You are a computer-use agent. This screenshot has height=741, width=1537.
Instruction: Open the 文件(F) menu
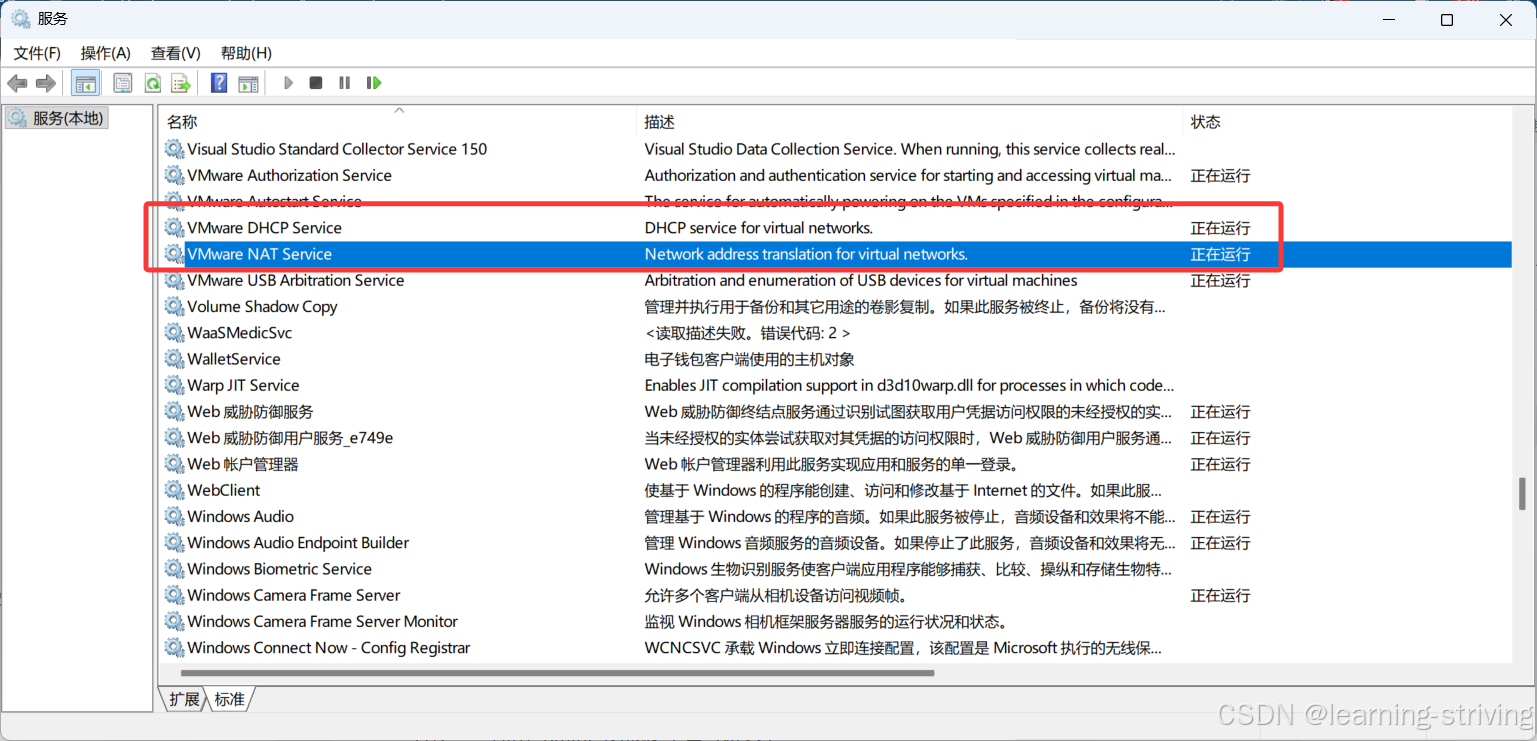pyautogui.click(x=37, y=53)
